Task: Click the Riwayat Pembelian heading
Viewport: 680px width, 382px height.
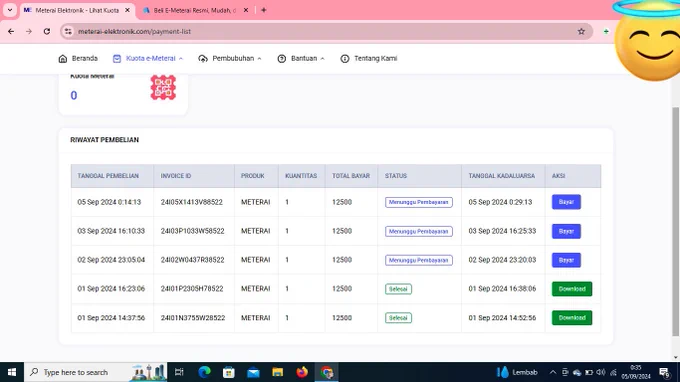Action: click(105, 140)
